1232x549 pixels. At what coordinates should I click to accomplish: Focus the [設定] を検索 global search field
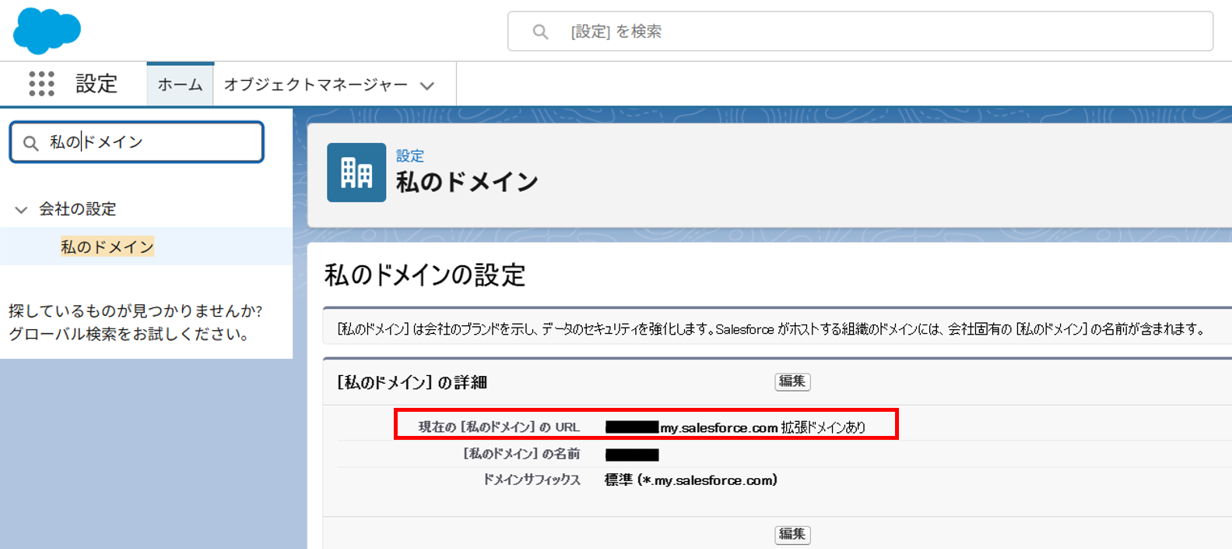860,32
